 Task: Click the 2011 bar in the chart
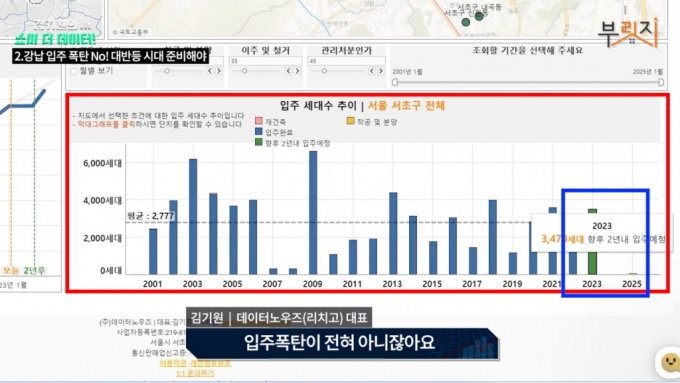[x=353, y=257]
